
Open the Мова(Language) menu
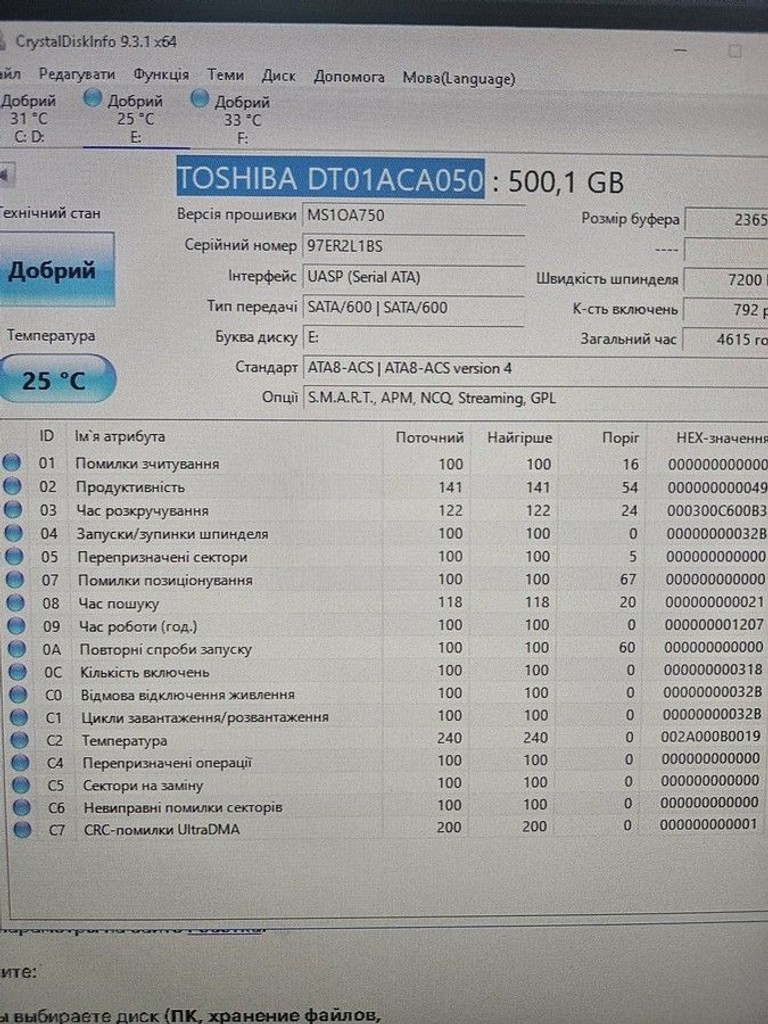[x=458, y=78]
